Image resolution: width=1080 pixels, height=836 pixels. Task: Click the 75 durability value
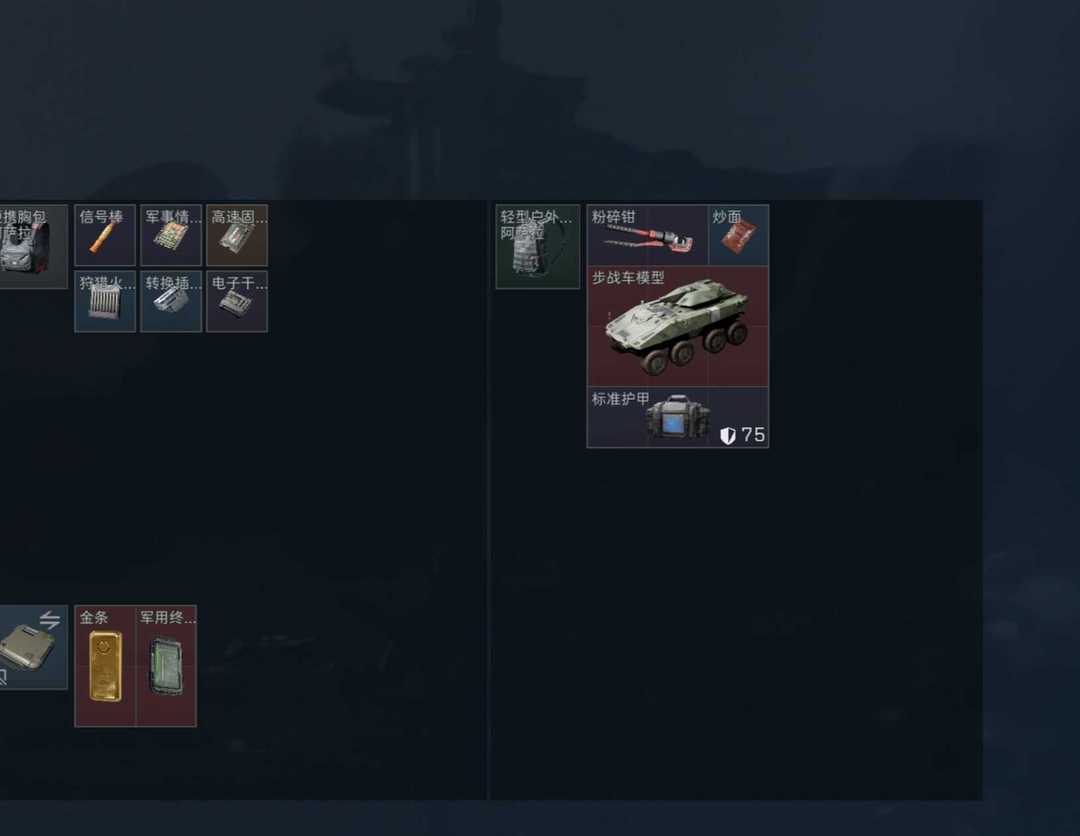pyautogui.click(x=753, y=435)
